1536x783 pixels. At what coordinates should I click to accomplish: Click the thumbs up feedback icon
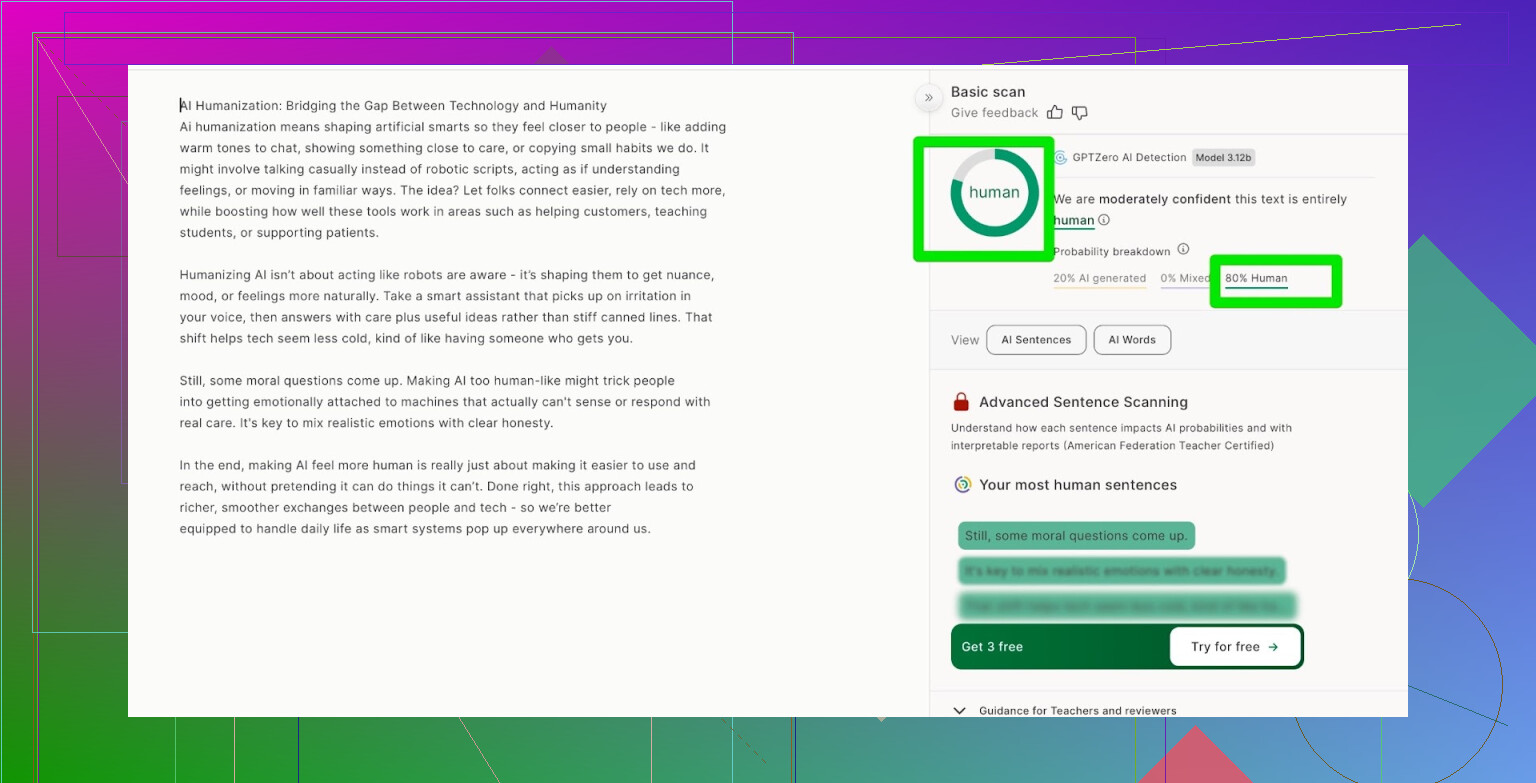point(1054,113)
